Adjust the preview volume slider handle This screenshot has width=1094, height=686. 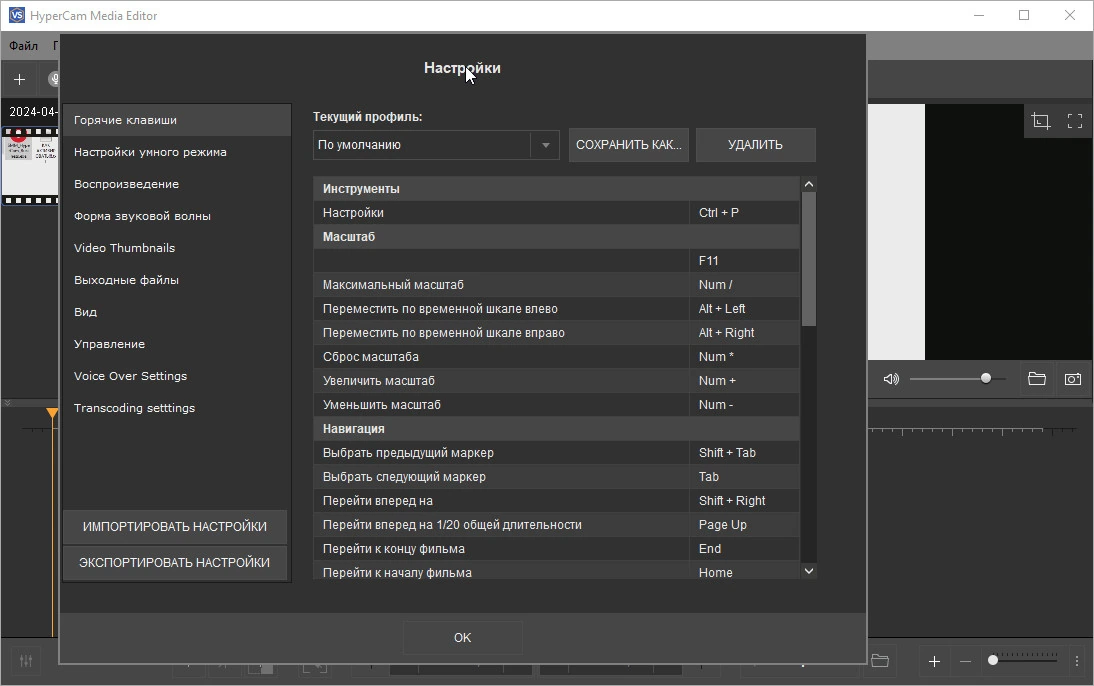click(x=986, y=378)
